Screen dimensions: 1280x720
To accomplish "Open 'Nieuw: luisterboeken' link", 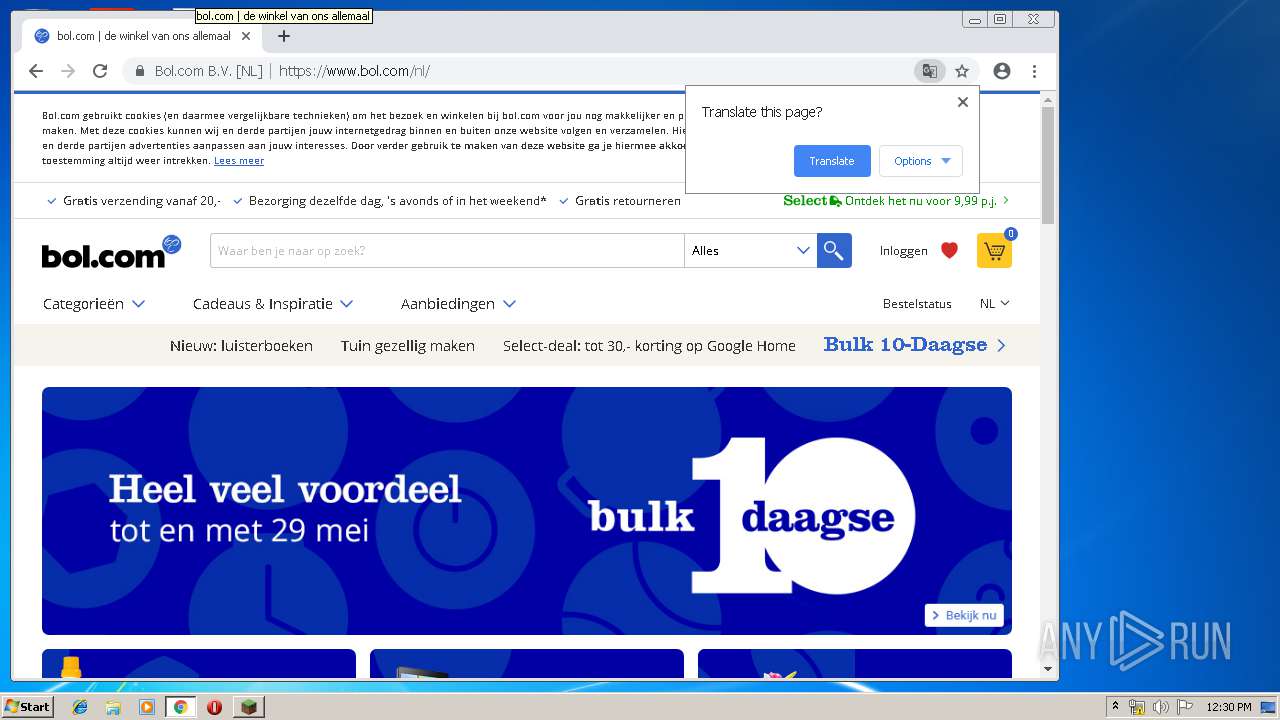I will (241, 346).
